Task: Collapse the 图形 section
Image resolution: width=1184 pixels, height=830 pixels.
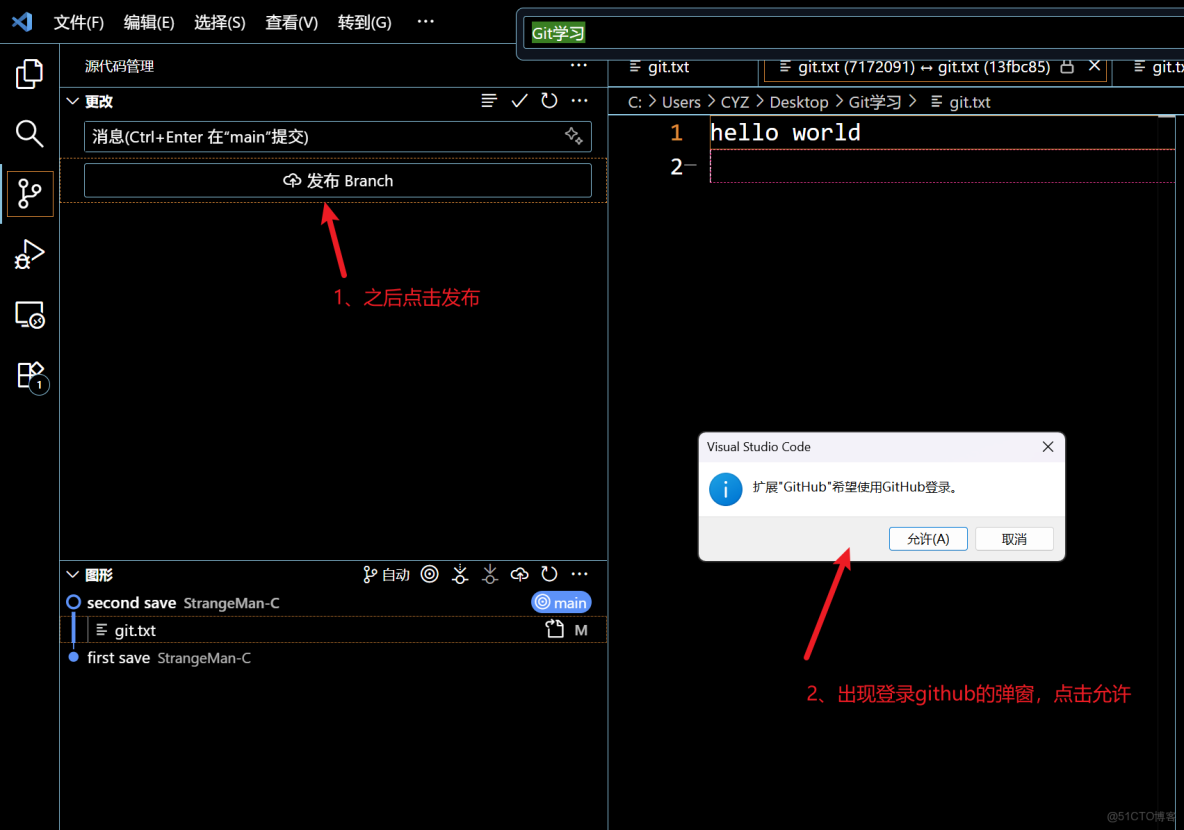Action: tap(72, 574)
